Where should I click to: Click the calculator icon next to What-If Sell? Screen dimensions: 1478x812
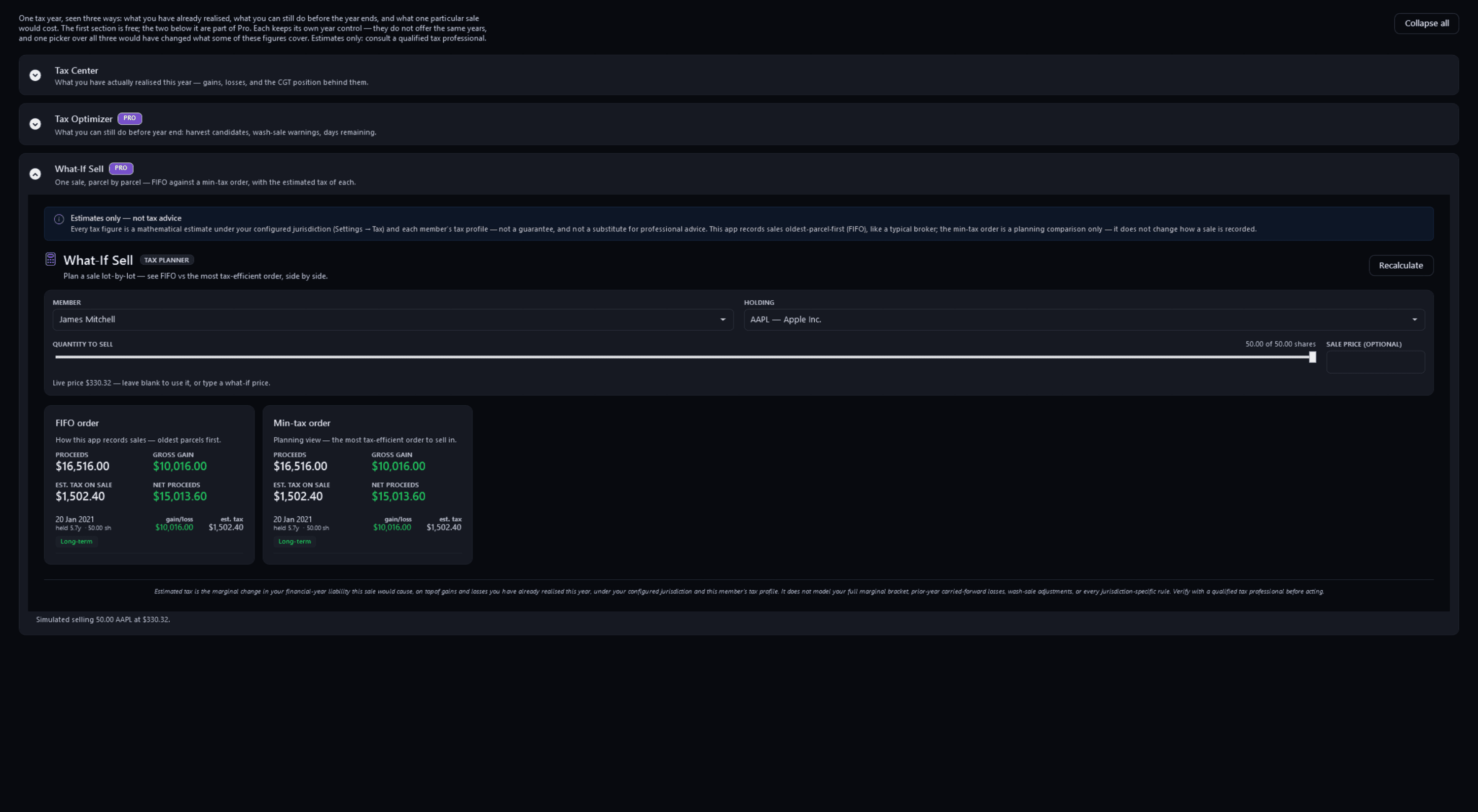[50, 259]
